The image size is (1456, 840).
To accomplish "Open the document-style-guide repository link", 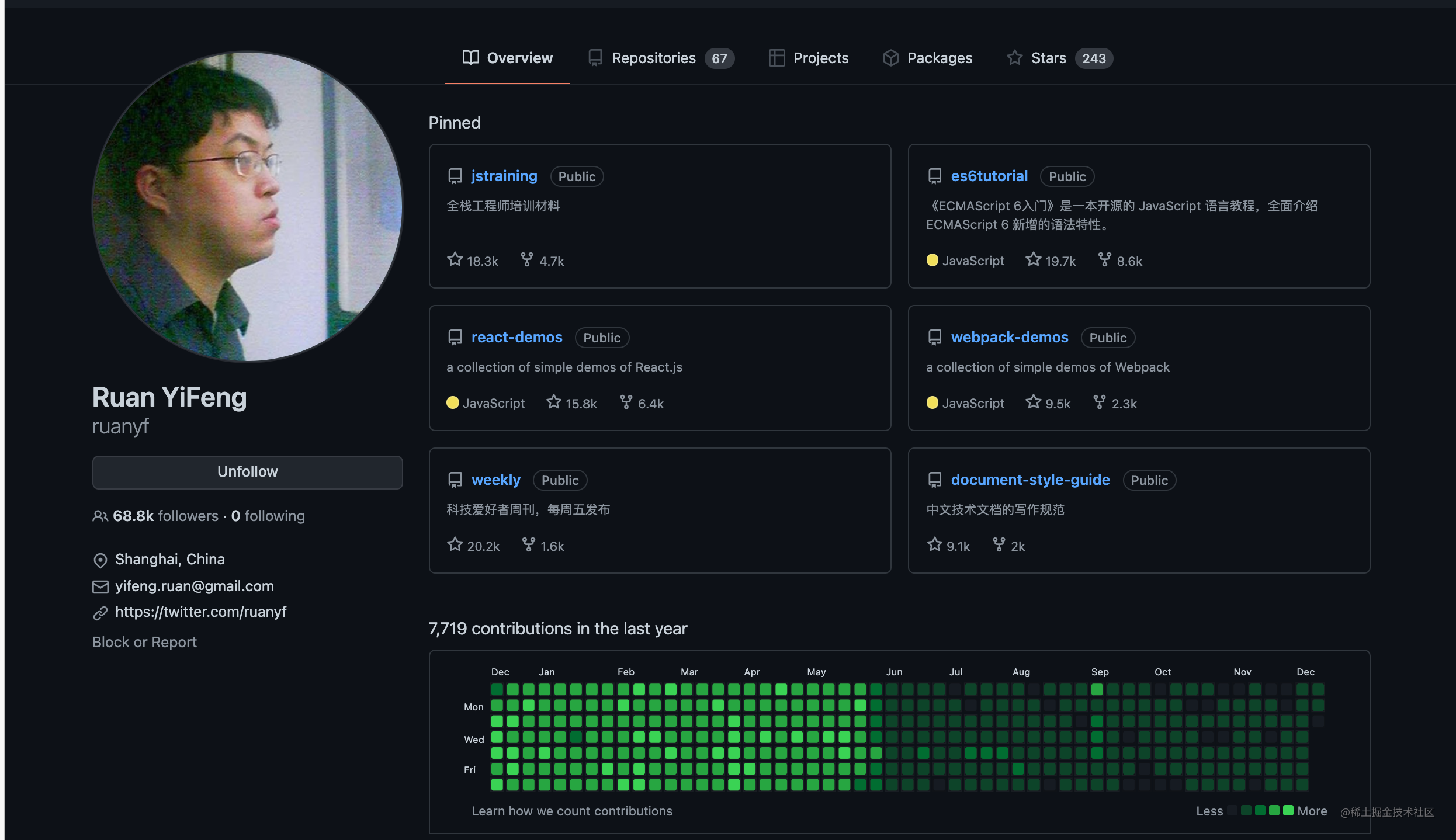I will click(x=1030, y=480).
